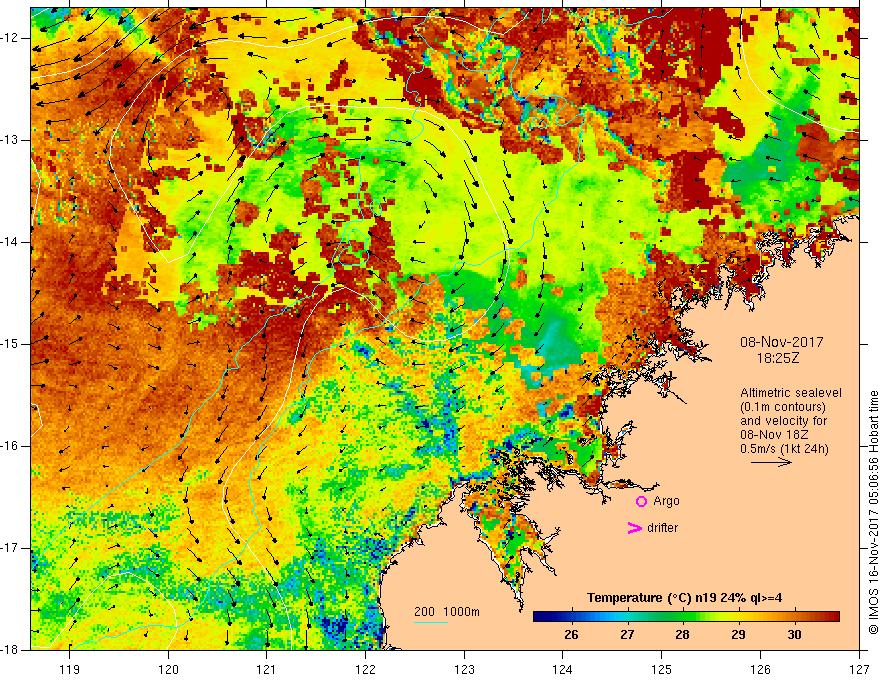Click colorbar tick label '26'
Image resolution: width=880 pixels, height=680 pixels.
pos(571,635)
